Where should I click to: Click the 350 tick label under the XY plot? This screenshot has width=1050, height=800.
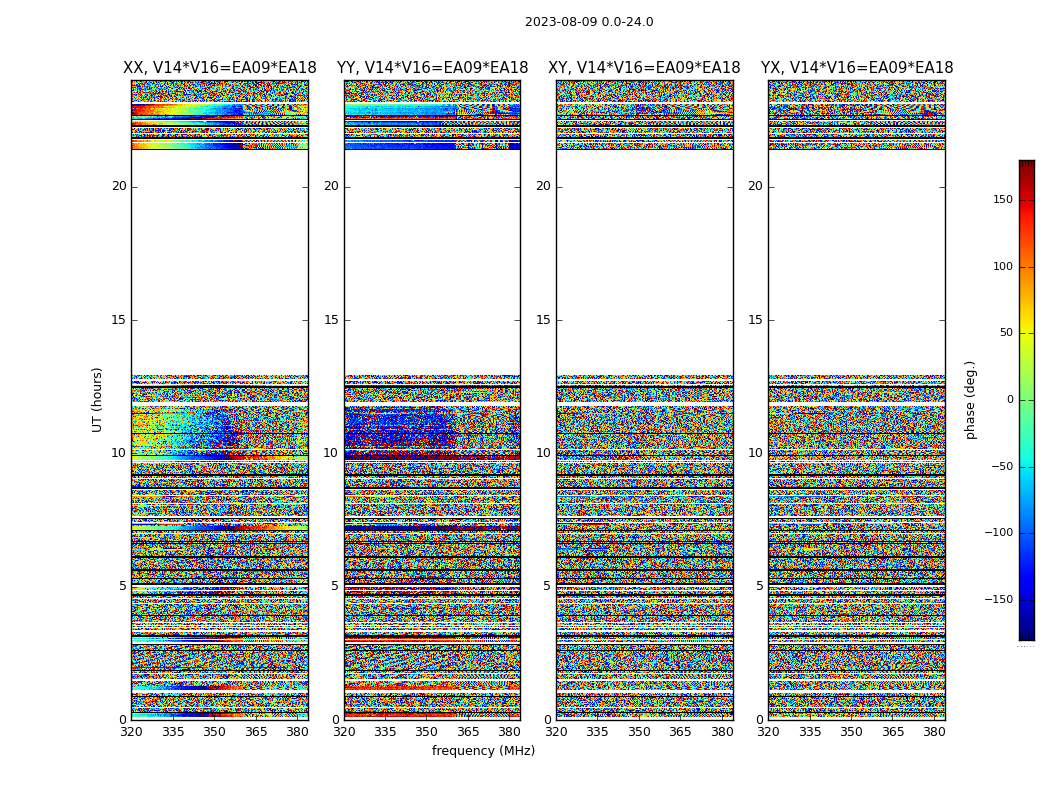pyautogui.click(x=639, y=732)
